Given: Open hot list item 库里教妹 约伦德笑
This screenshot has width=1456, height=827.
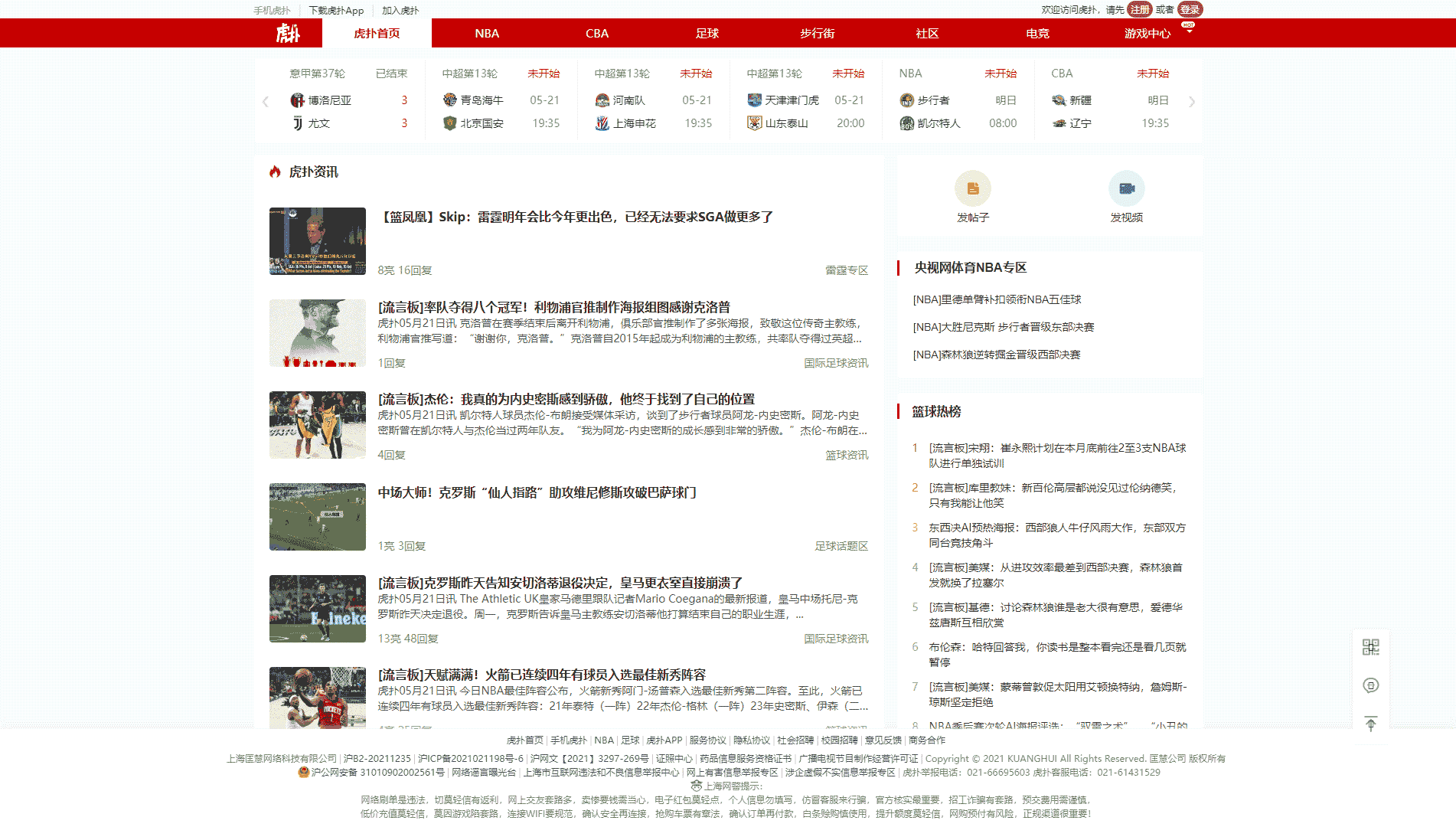Looking at the screenshot, I should tap(1053, 495).
